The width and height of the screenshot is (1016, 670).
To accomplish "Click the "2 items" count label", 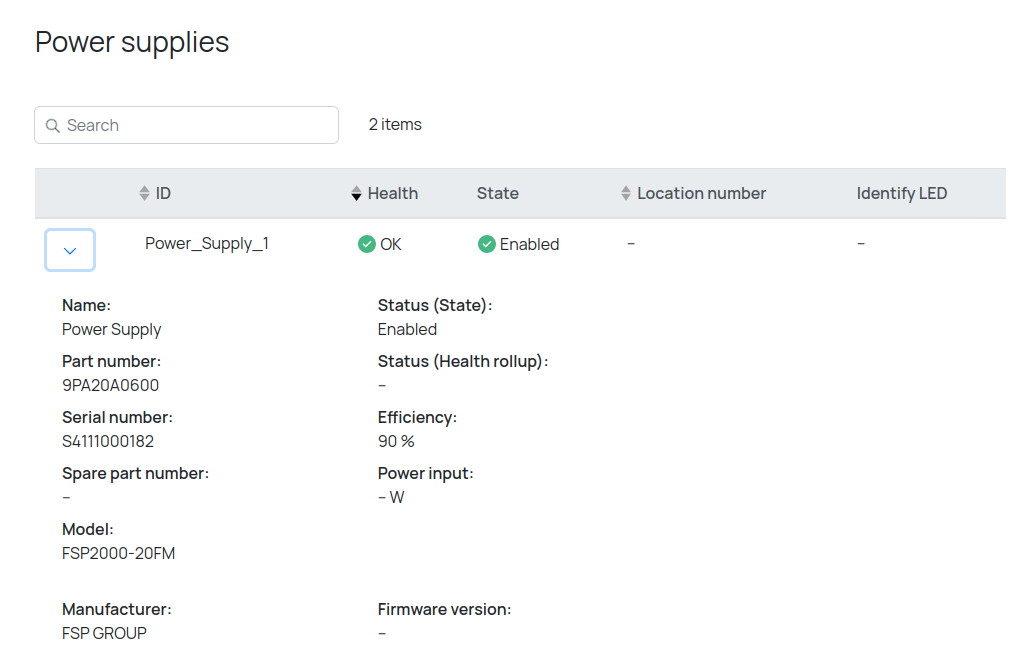I will pyautogui.click(x=395, y=125).
